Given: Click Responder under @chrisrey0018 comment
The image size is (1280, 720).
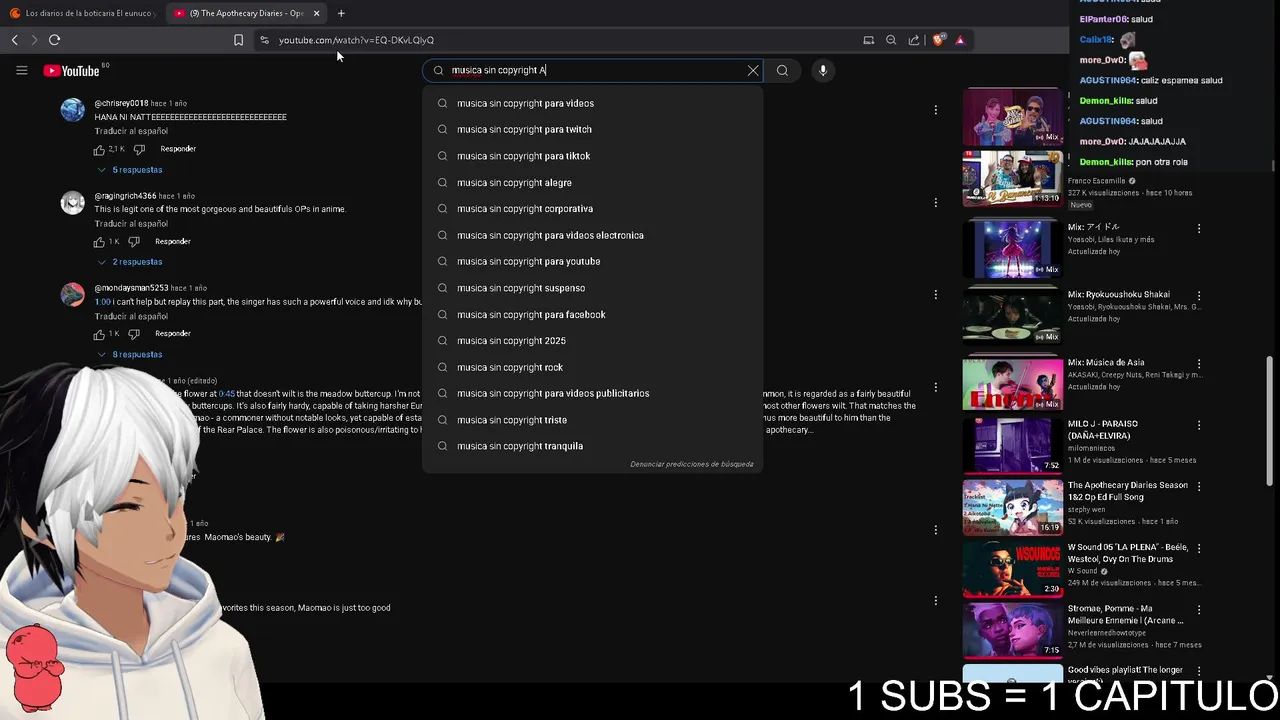Looking at the screenshot, I should pyautogui.click(x=178, y=149).
